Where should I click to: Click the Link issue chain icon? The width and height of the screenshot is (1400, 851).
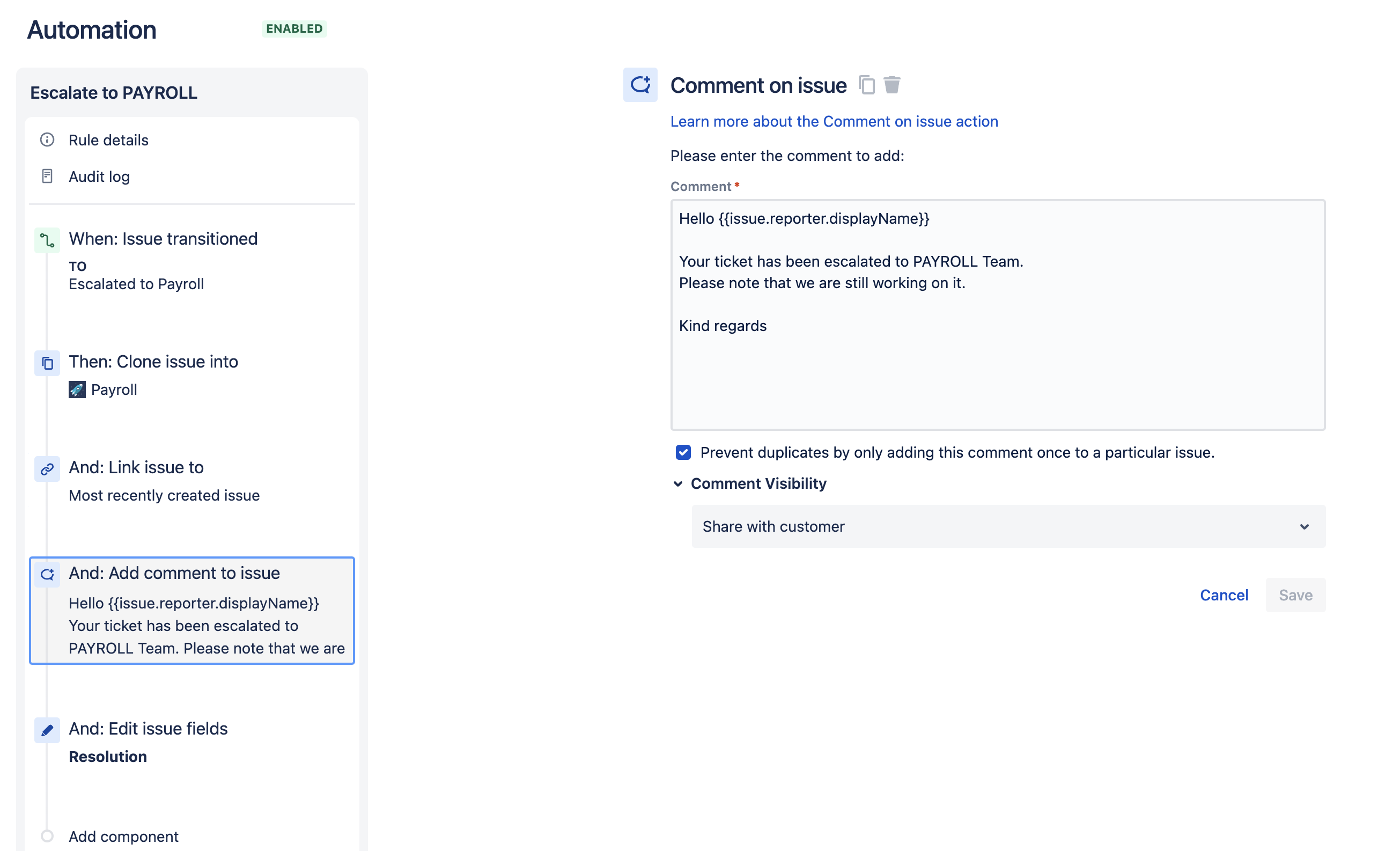point(47,469)
